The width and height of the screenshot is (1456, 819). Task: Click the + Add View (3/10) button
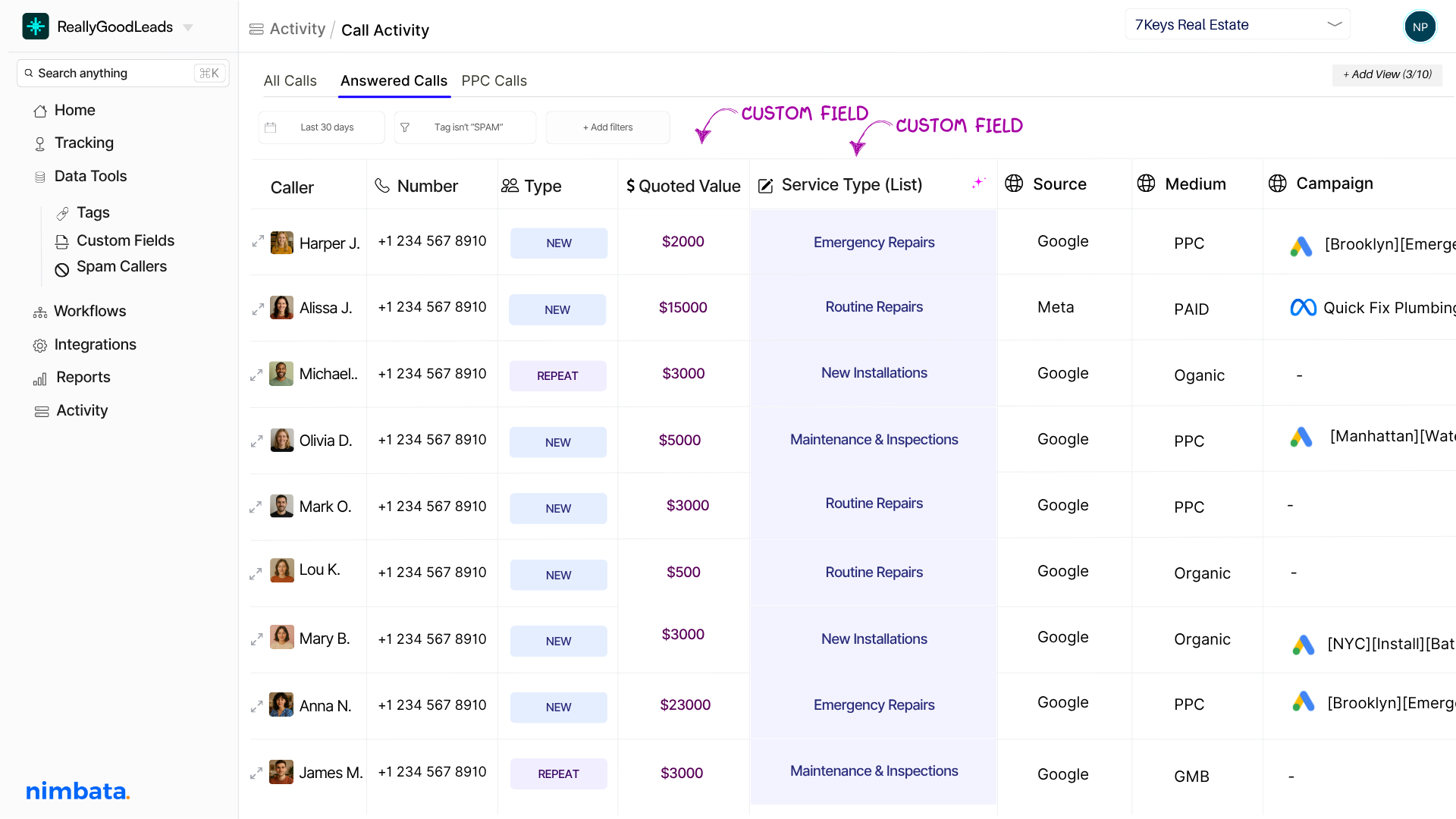point(1386,74)
